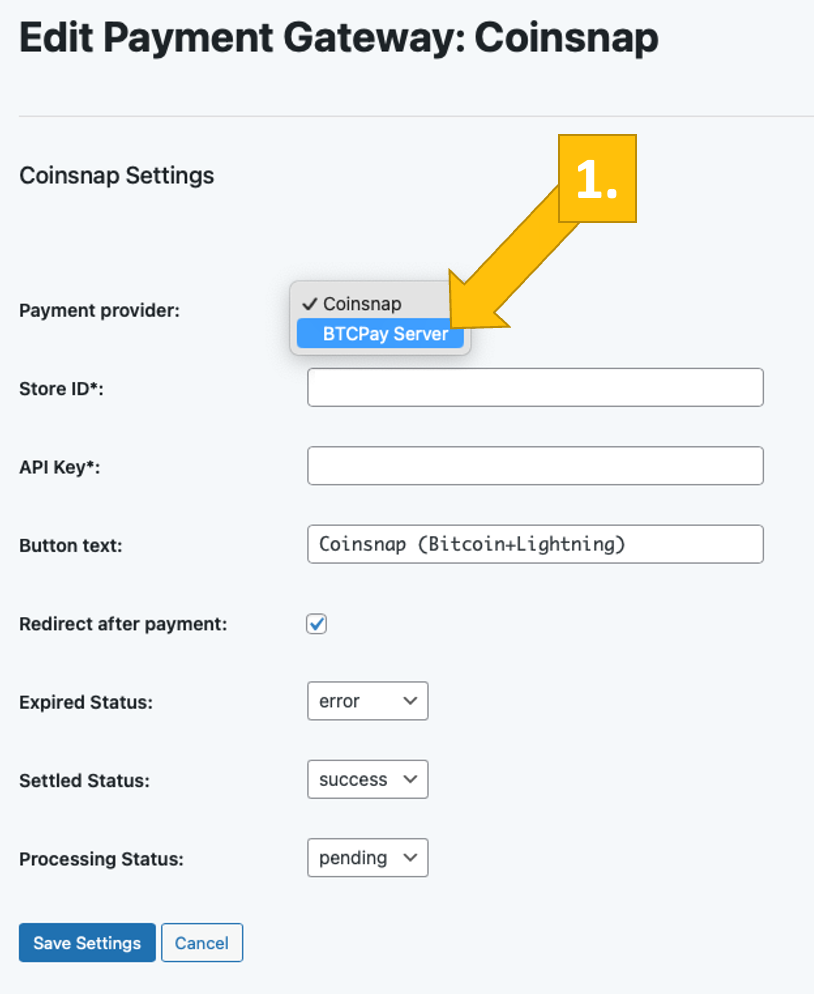Expand the Settled Status dropdown
Image resolution: width=814 pixels, height=994 pixels.
pos(367,779)
